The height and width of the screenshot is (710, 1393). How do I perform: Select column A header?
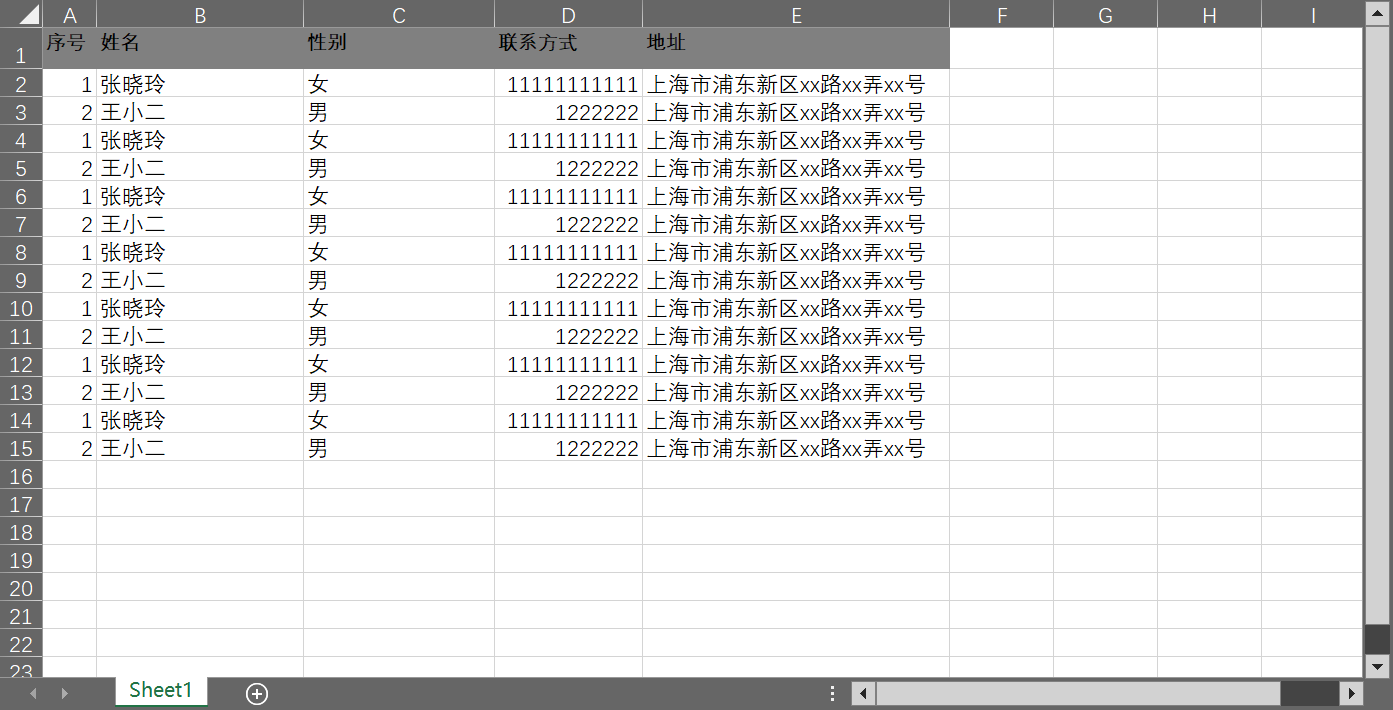click(x=70, y=14)
